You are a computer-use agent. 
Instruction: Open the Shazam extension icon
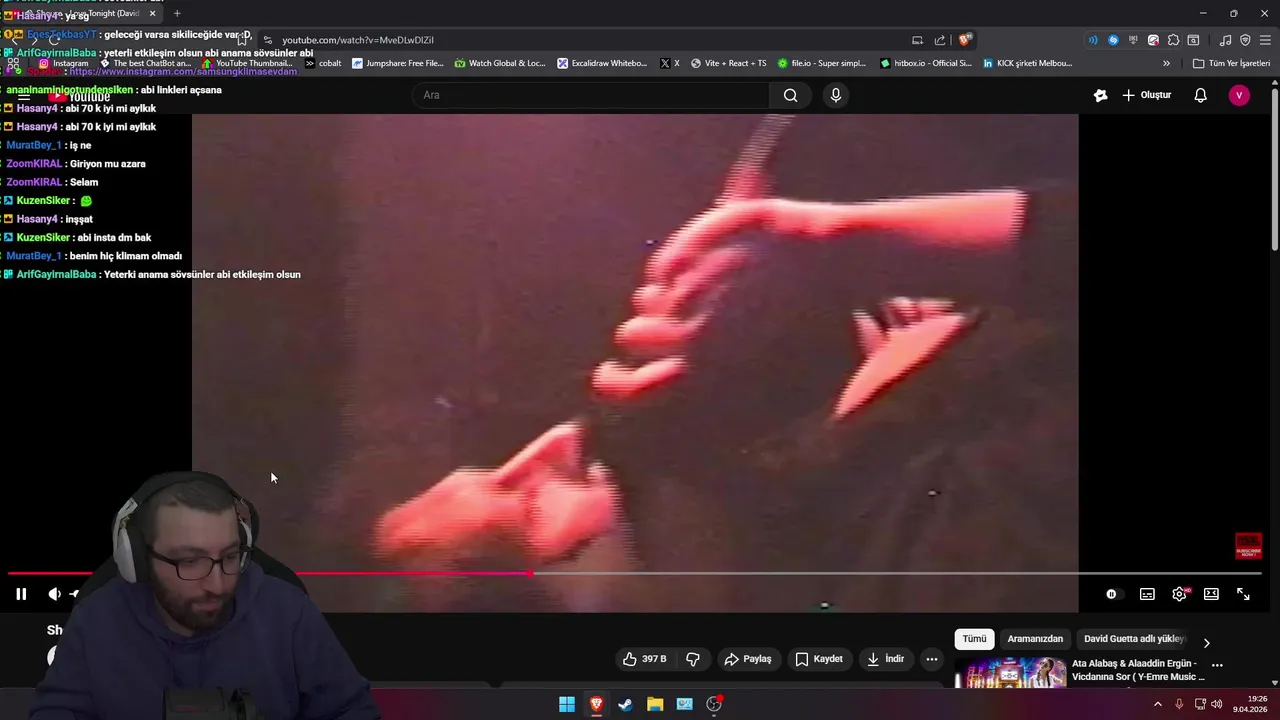coord(1113,40)
